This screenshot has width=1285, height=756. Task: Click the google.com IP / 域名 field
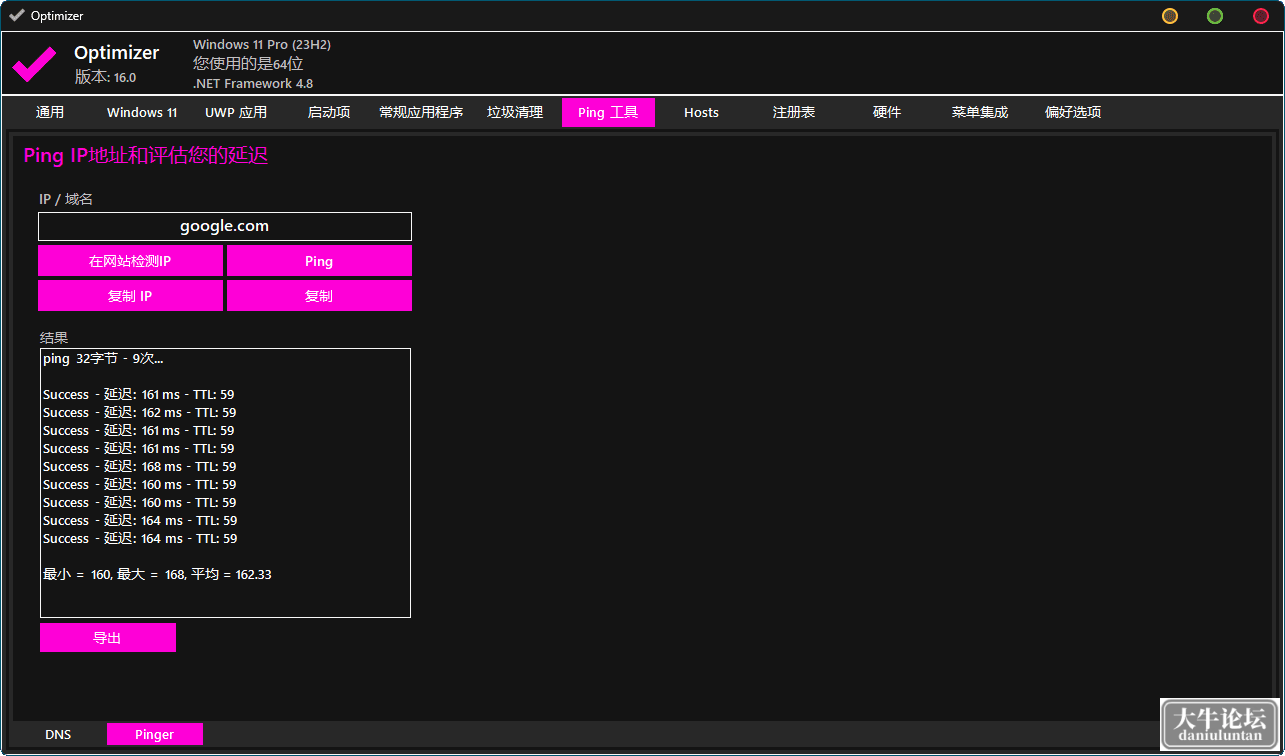coord(225,226)
